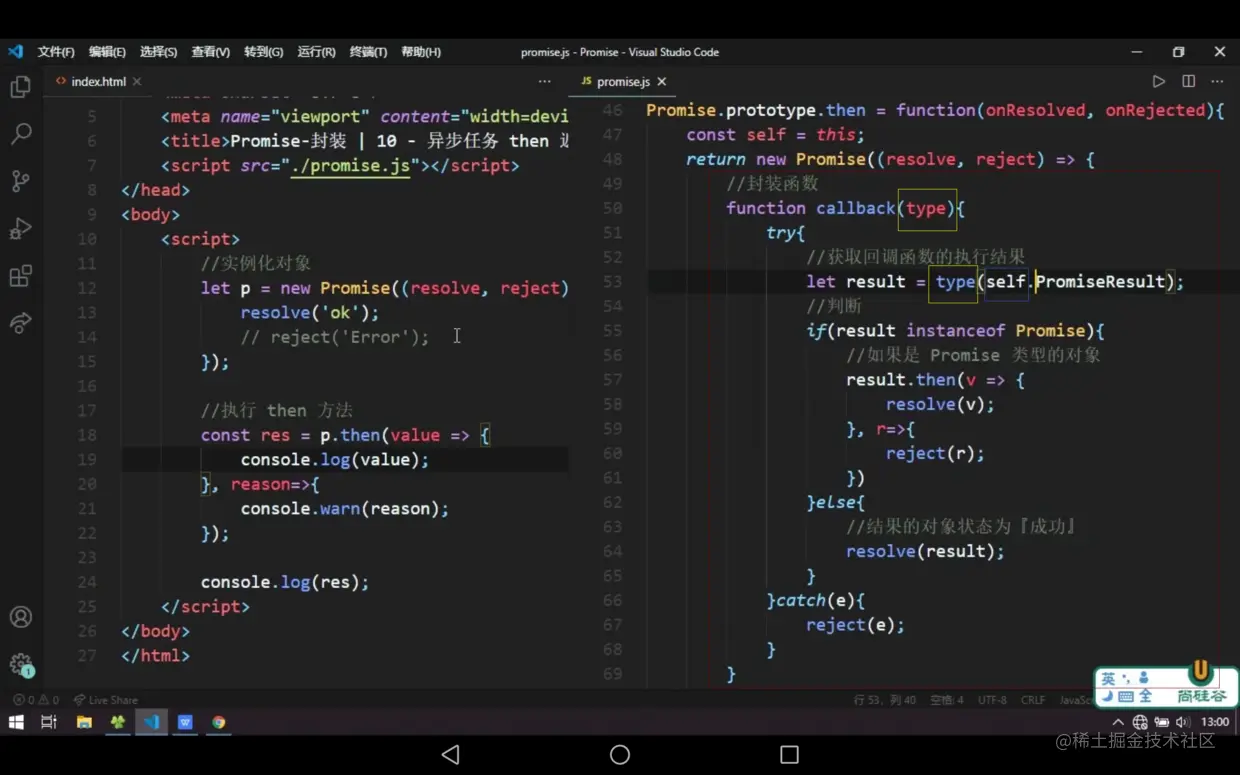
Task: Open the 文件(F) menu
Action: [x=56, y=52]
